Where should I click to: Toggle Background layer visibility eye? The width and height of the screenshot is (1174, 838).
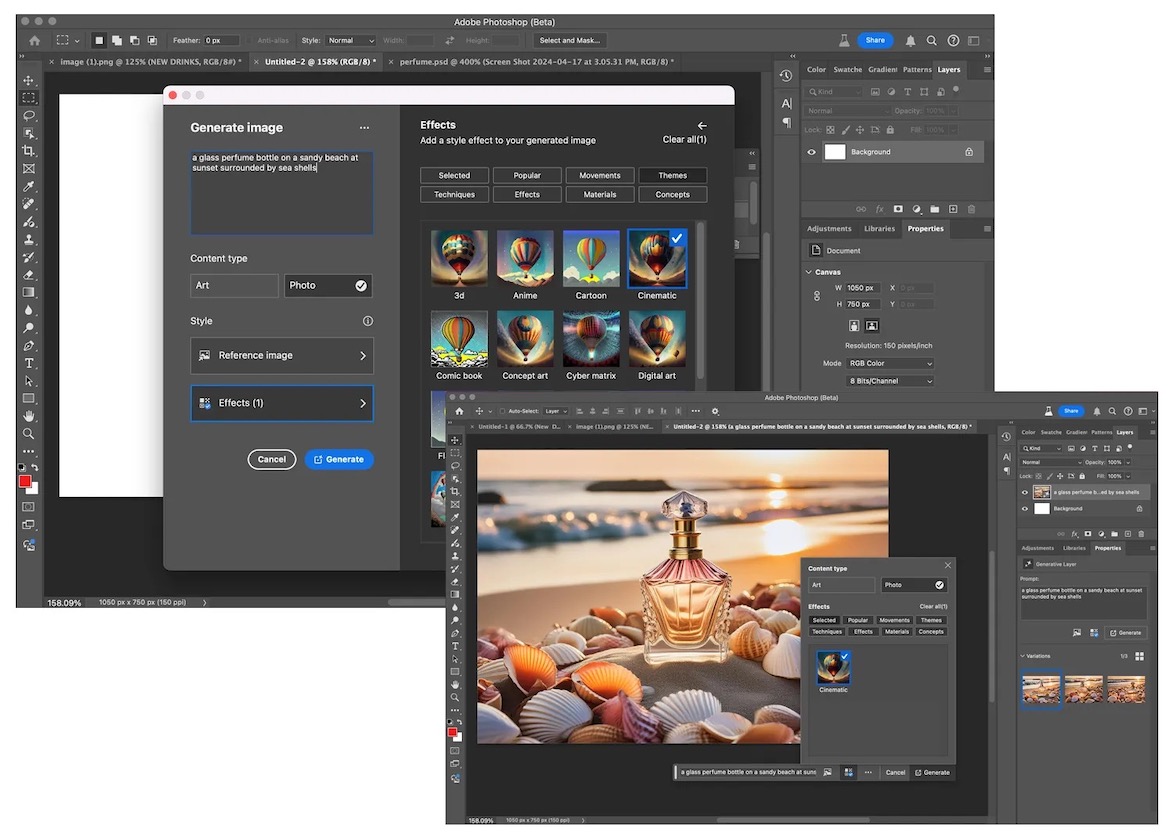812,152
